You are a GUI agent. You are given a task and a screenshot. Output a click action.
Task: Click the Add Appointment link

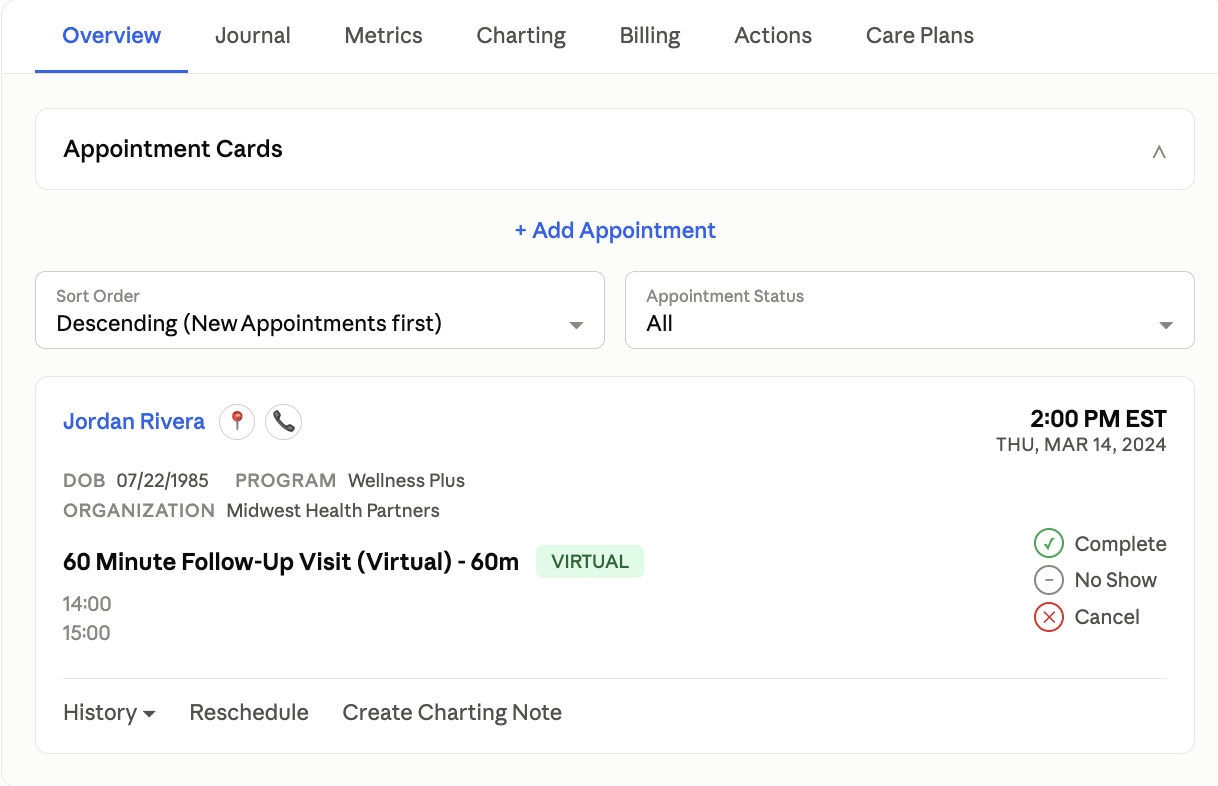point(615,231)
